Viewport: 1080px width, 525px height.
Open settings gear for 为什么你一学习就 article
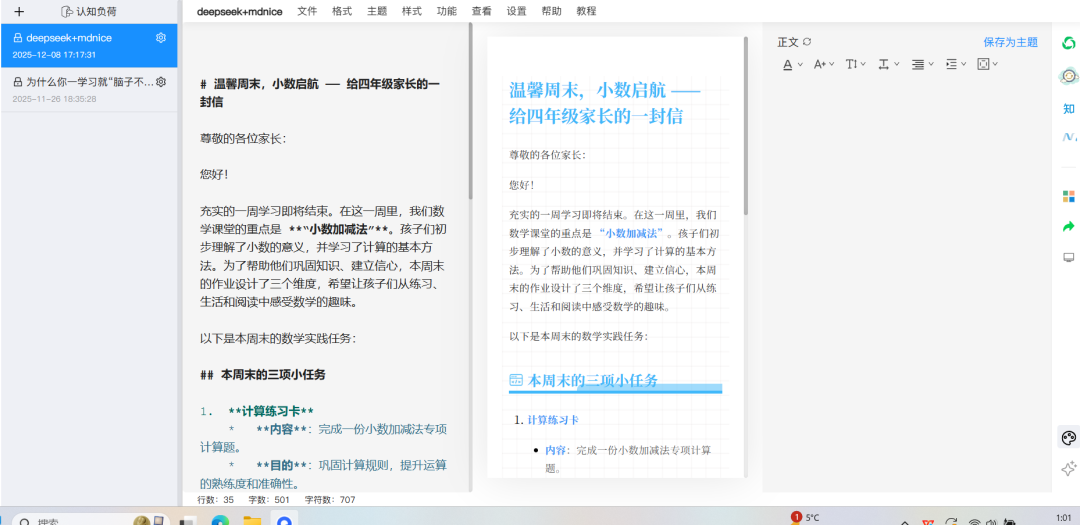pyautogui.click(x=160, y=82)
